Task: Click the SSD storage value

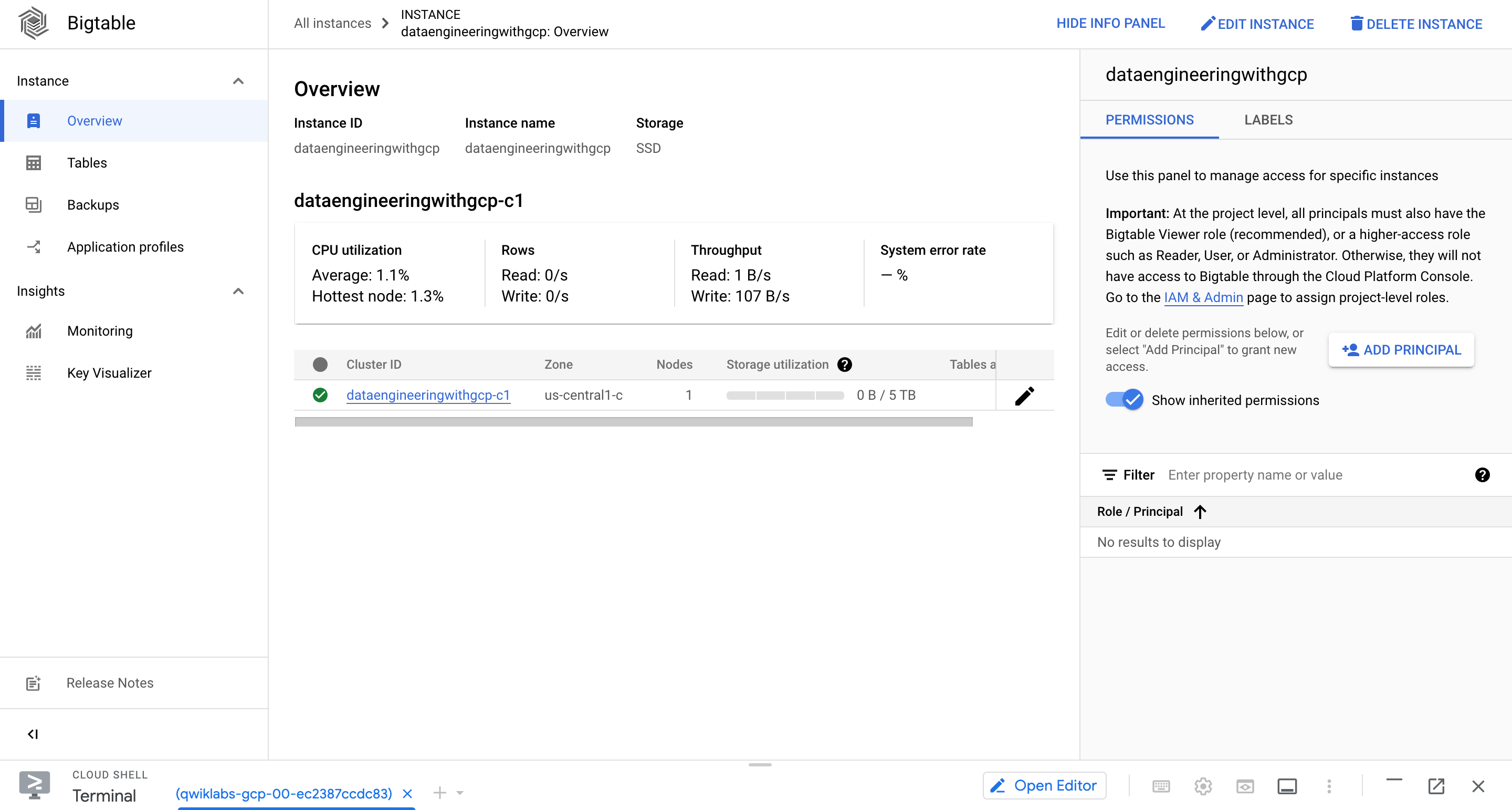Action: (x=648, y=148)
